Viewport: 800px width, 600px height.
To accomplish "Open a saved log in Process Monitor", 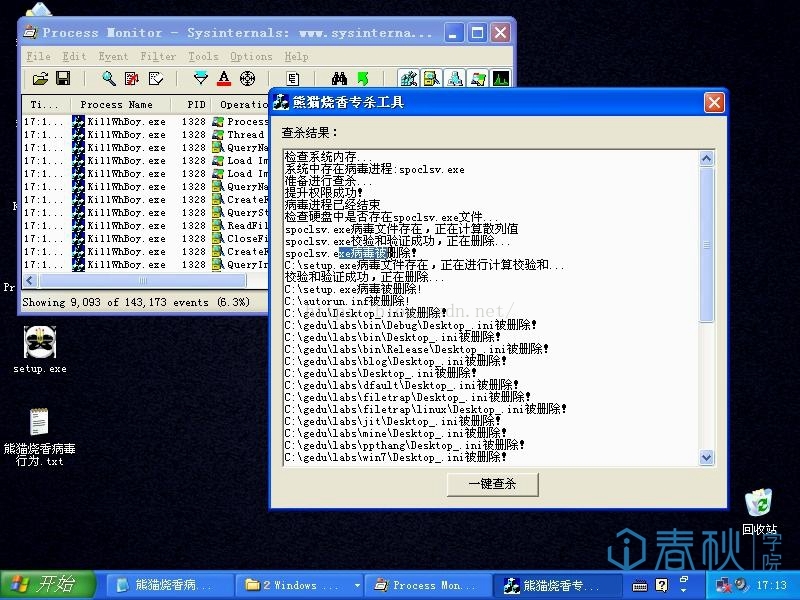I will [40, 79].
